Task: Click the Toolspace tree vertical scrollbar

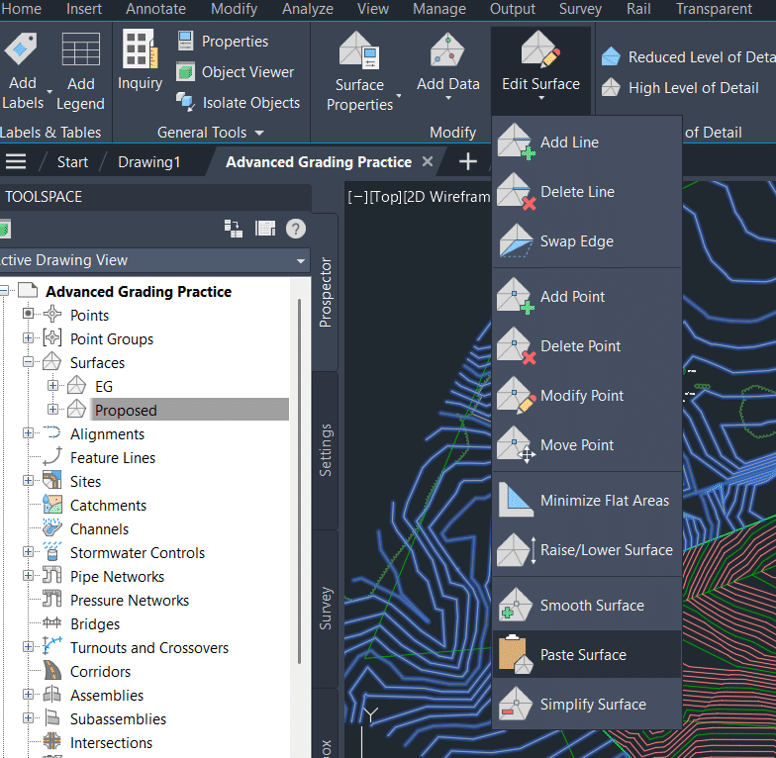Action: (299, 481)
